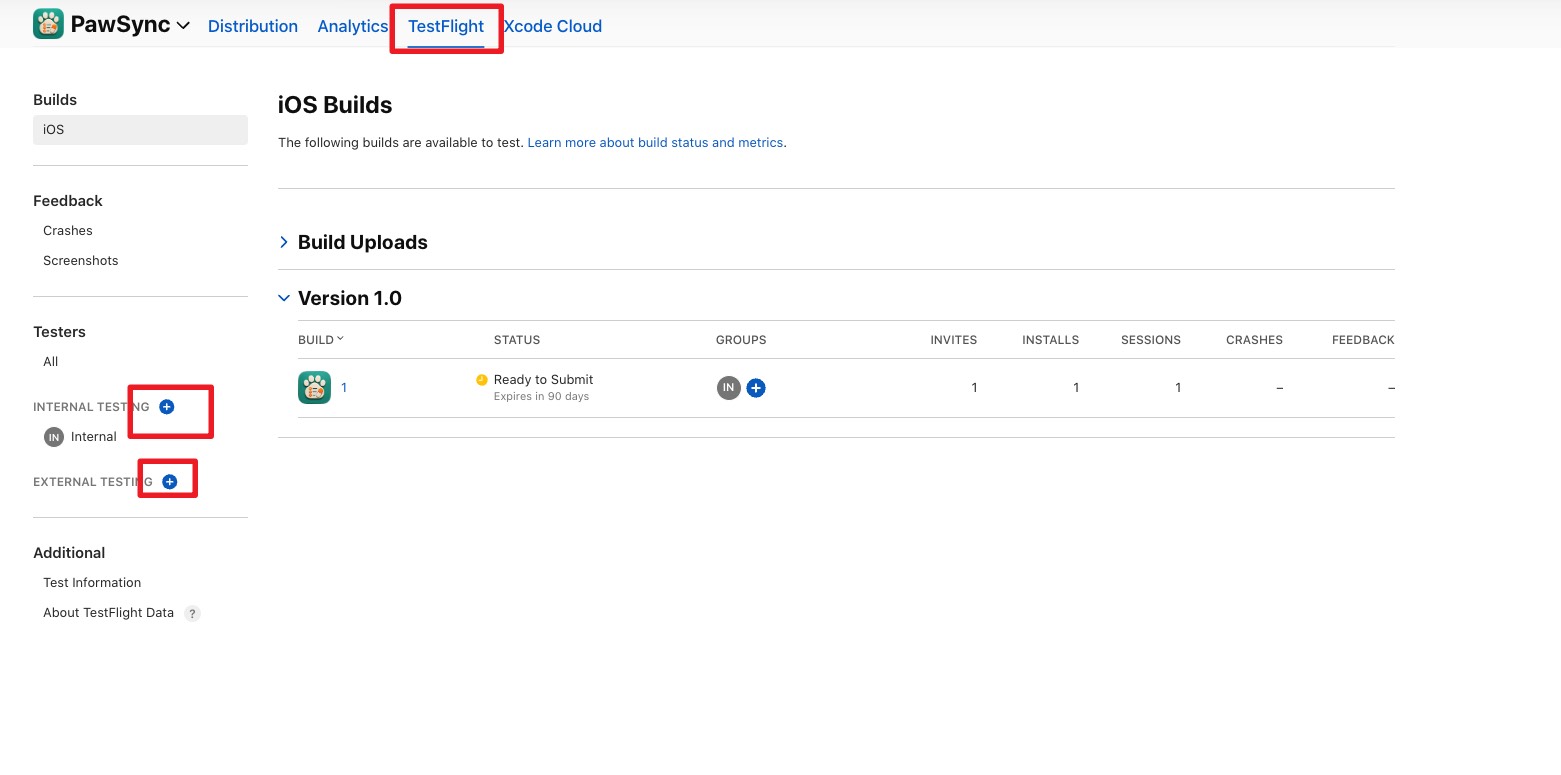1561x775 pixels.
Task: Go to the Xcode Cloud tab
Action: [553, 26]
